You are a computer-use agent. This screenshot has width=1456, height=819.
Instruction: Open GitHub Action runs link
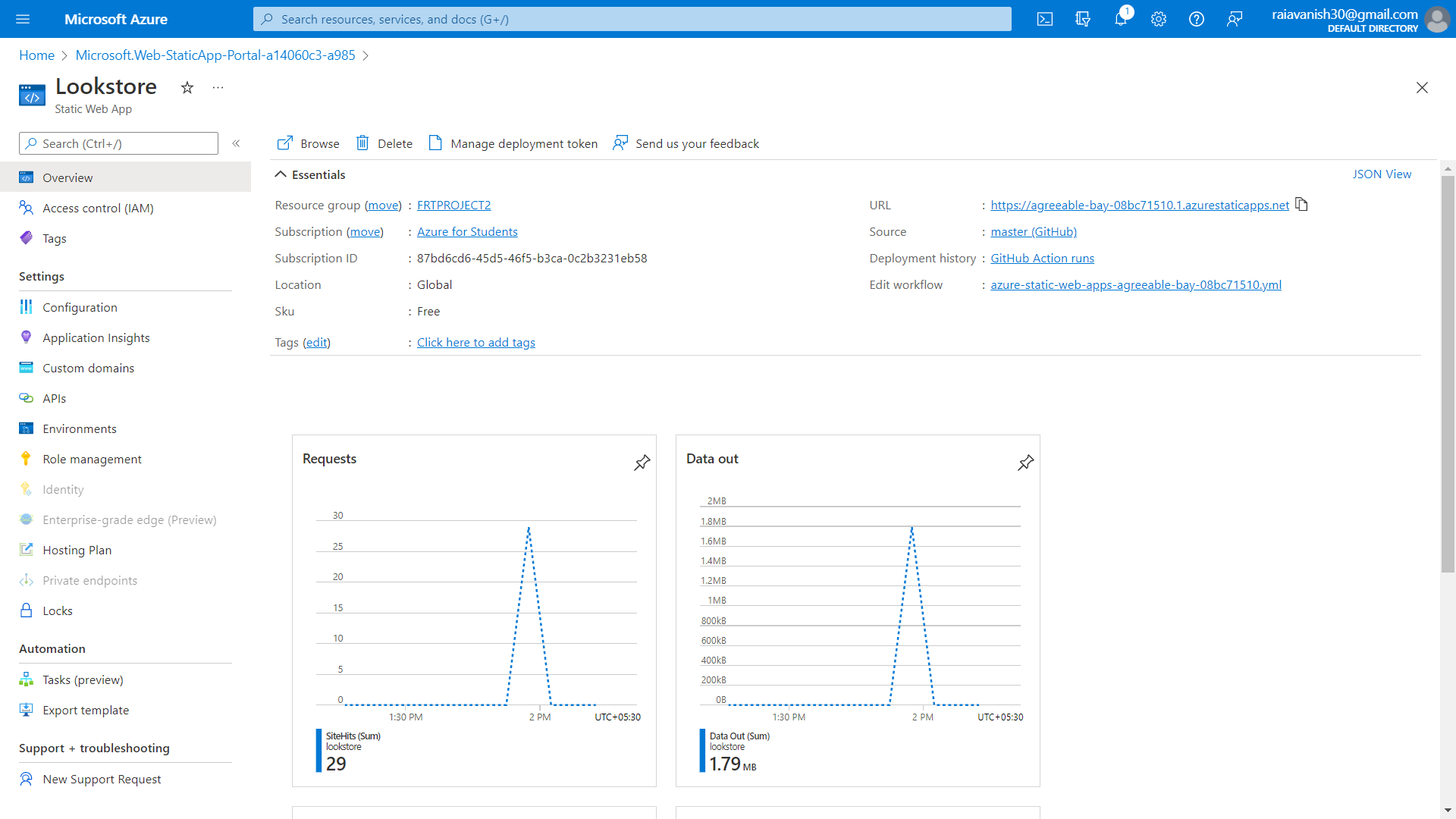pos(1042,258)
